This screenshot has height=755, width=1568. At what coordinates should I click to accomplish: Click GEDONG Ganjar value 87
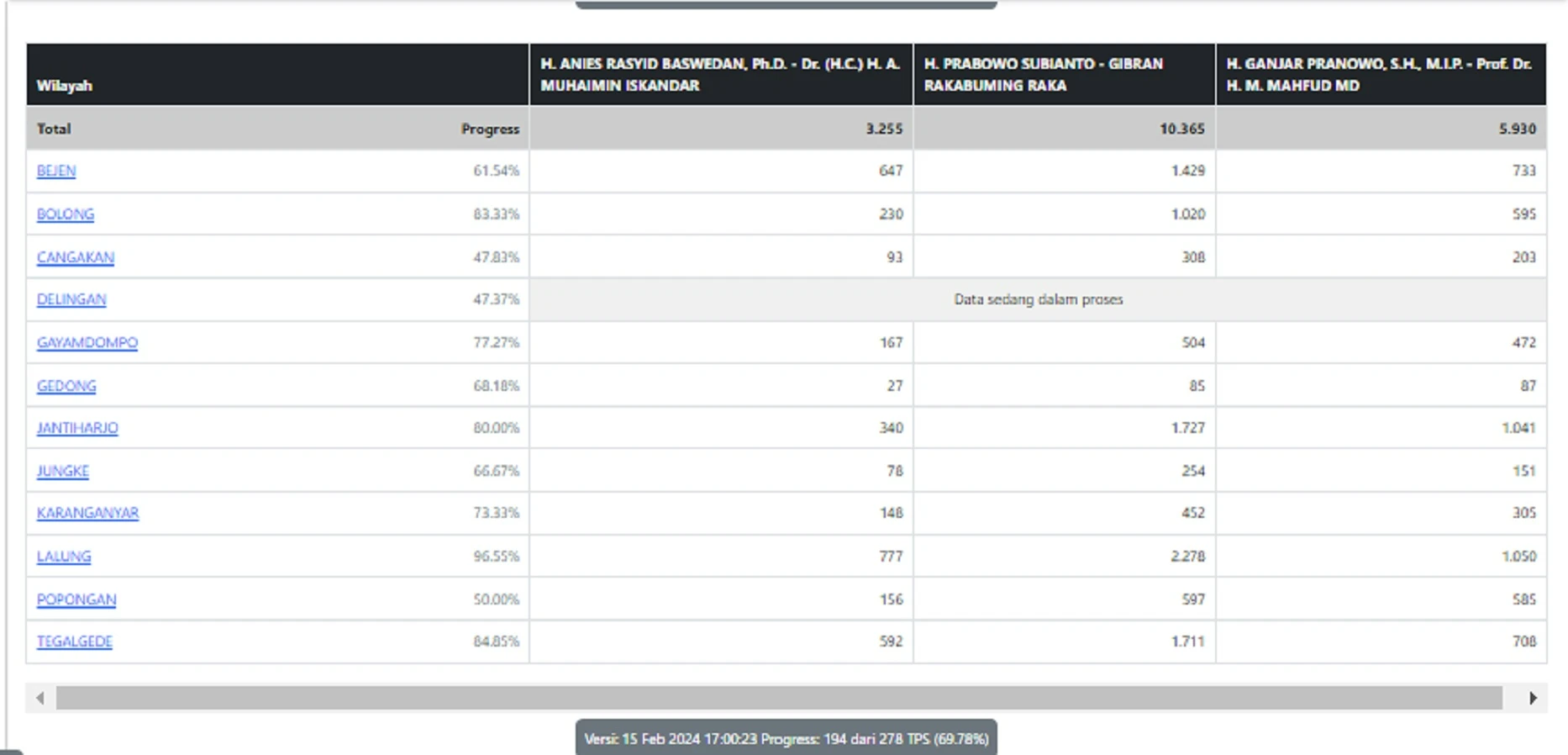[x=1528, y=386]
